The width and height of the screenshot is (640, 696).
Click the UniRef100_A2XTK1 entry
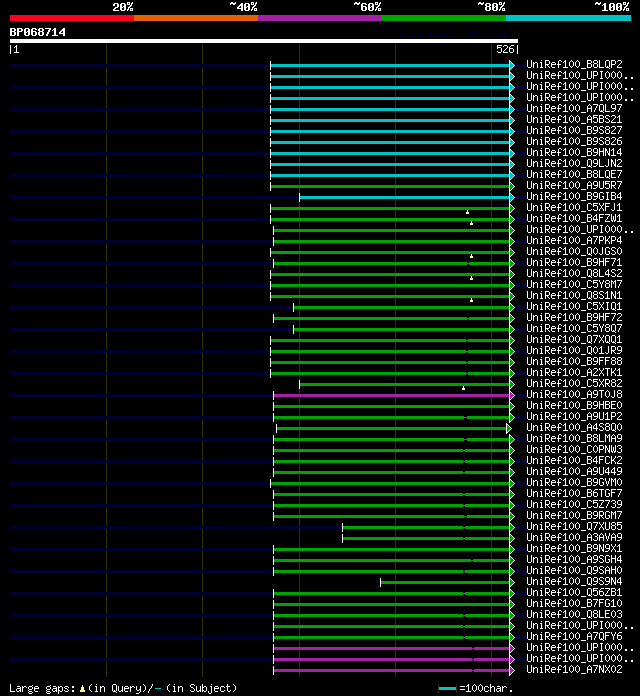click(574, 372)
